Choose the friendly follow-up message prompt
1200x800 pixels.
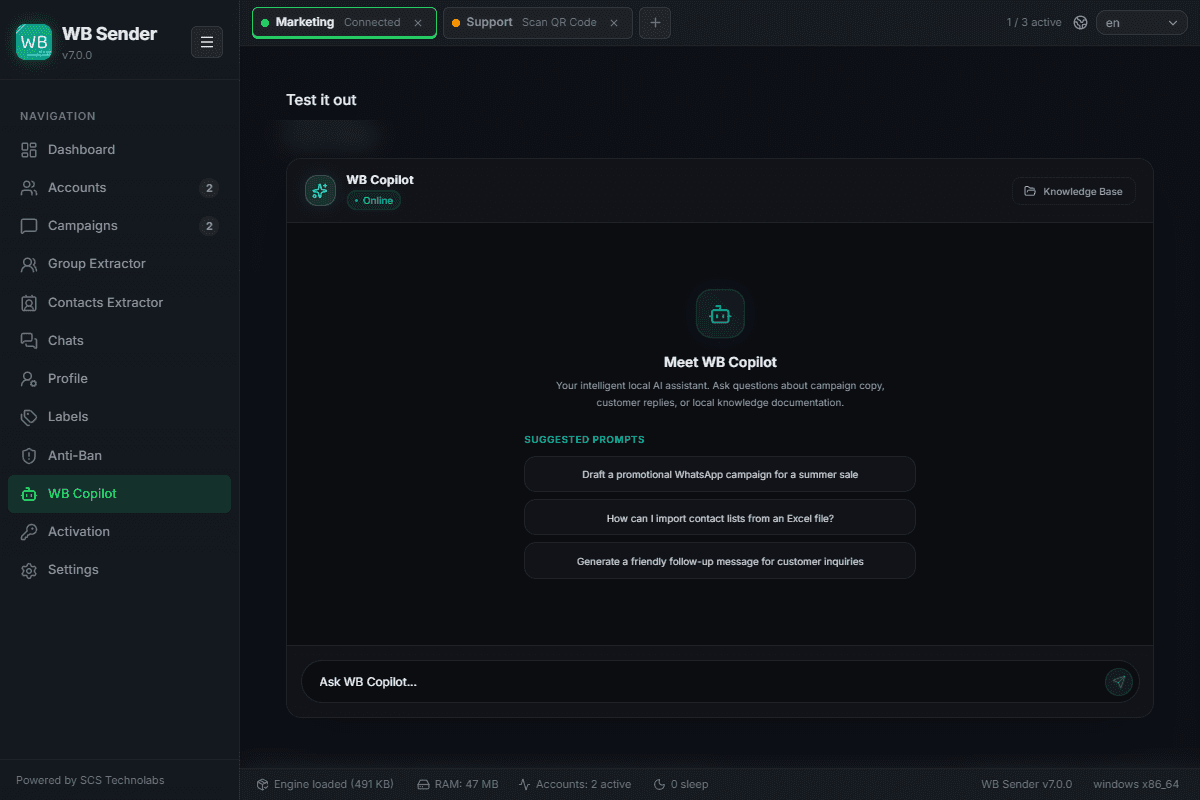tap(720, 561)
